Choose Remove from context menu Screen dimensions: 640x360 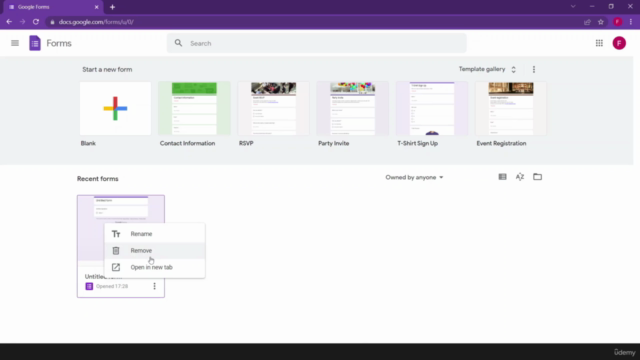click(155, 251)
